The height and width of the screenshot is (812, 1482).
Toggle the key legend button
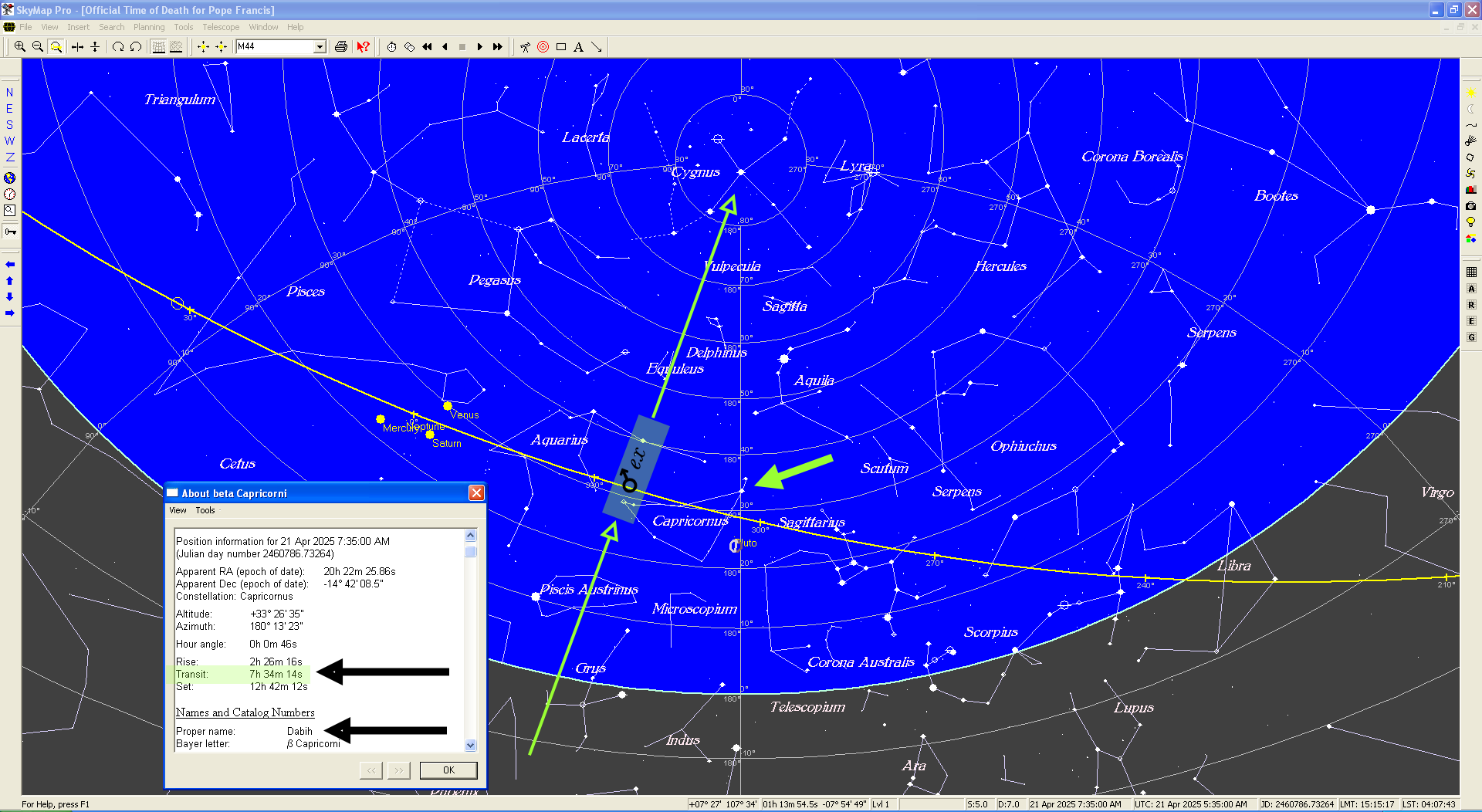pyautogui.click(x=10, y=232)
